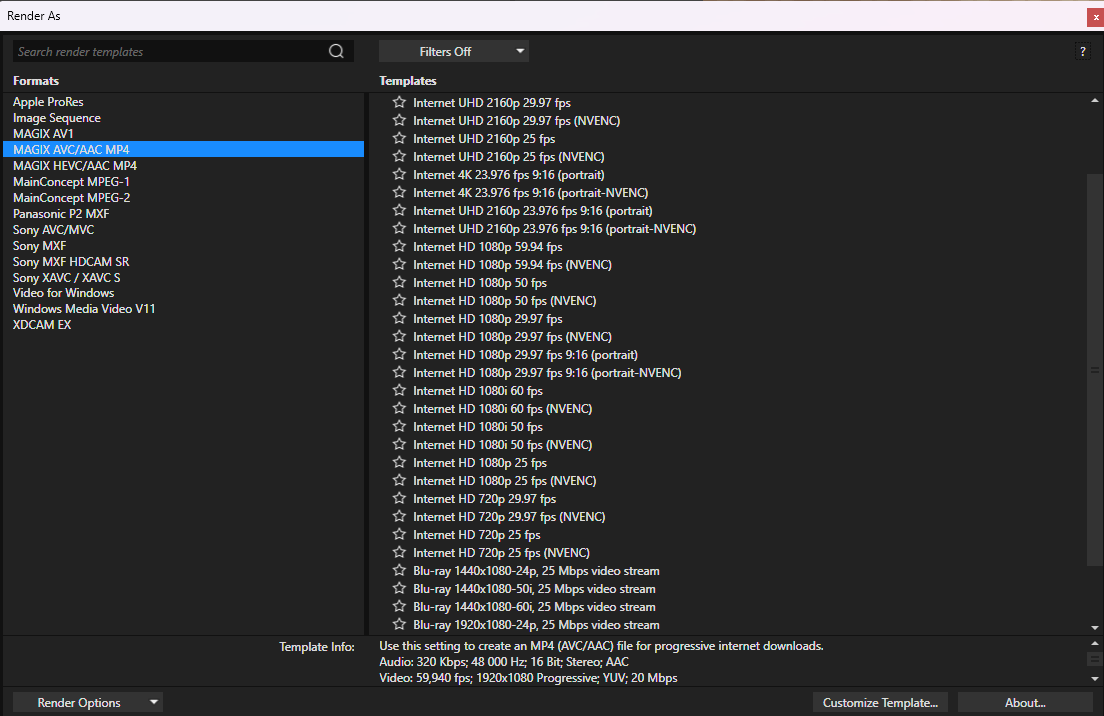This screenshot has width=1104, height=716.
Task: Star Internet HD 1080p 29.97 fps 9:16 (portrait)
Action: tap(399, 354)
